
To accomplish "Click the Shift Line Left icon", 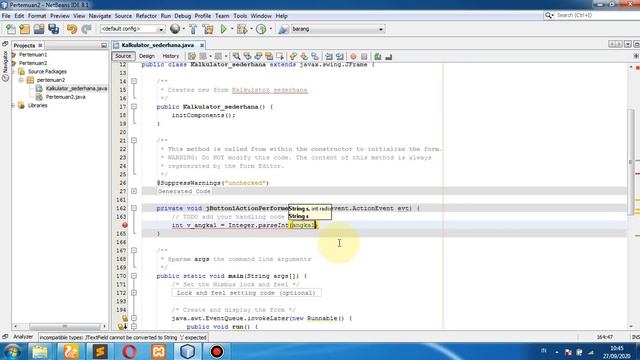I will pos(329,56).
